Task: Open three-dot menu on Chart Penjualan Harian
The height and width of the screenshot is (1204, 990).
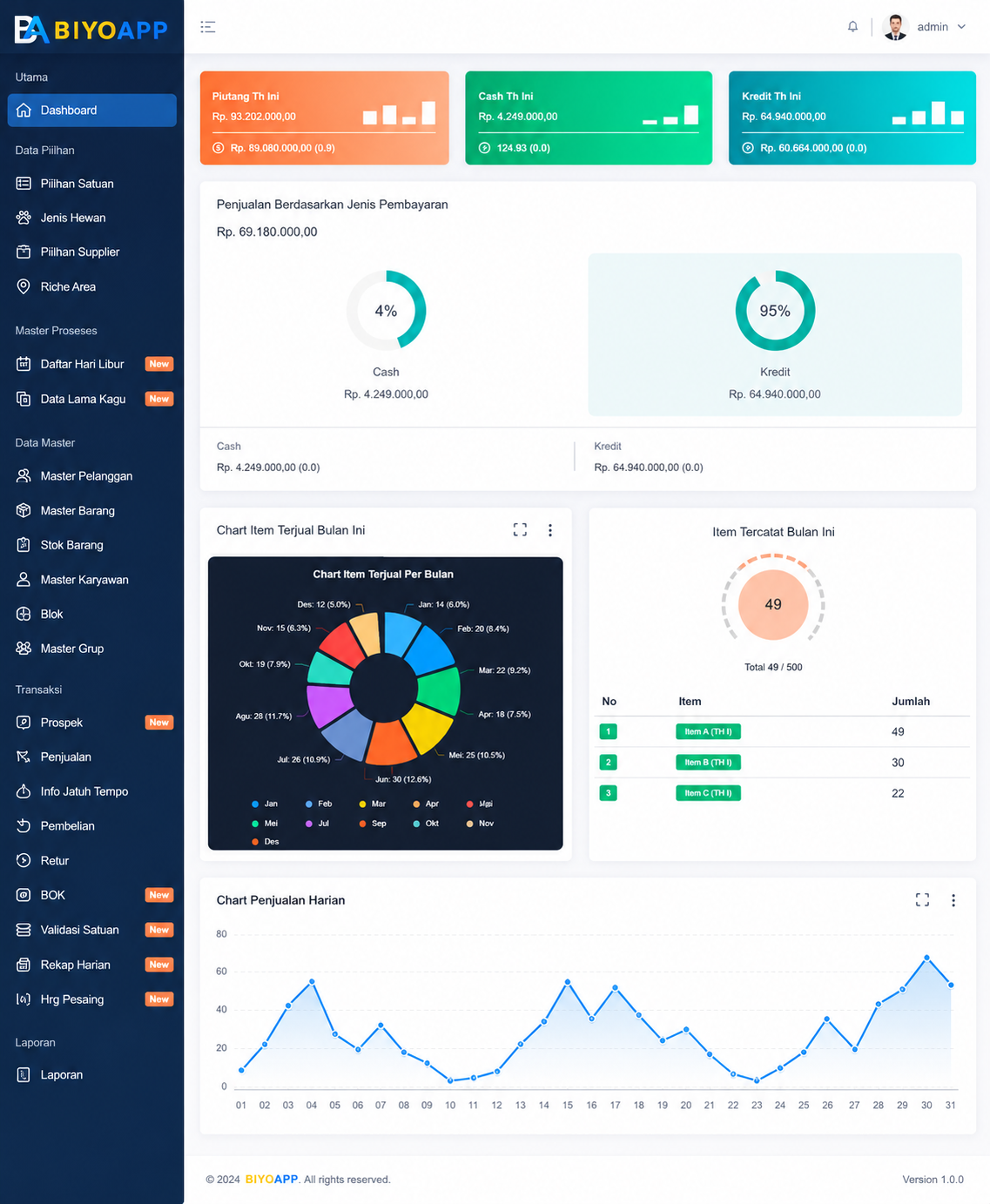Action: pyautogui.click(x=953, y=900)
